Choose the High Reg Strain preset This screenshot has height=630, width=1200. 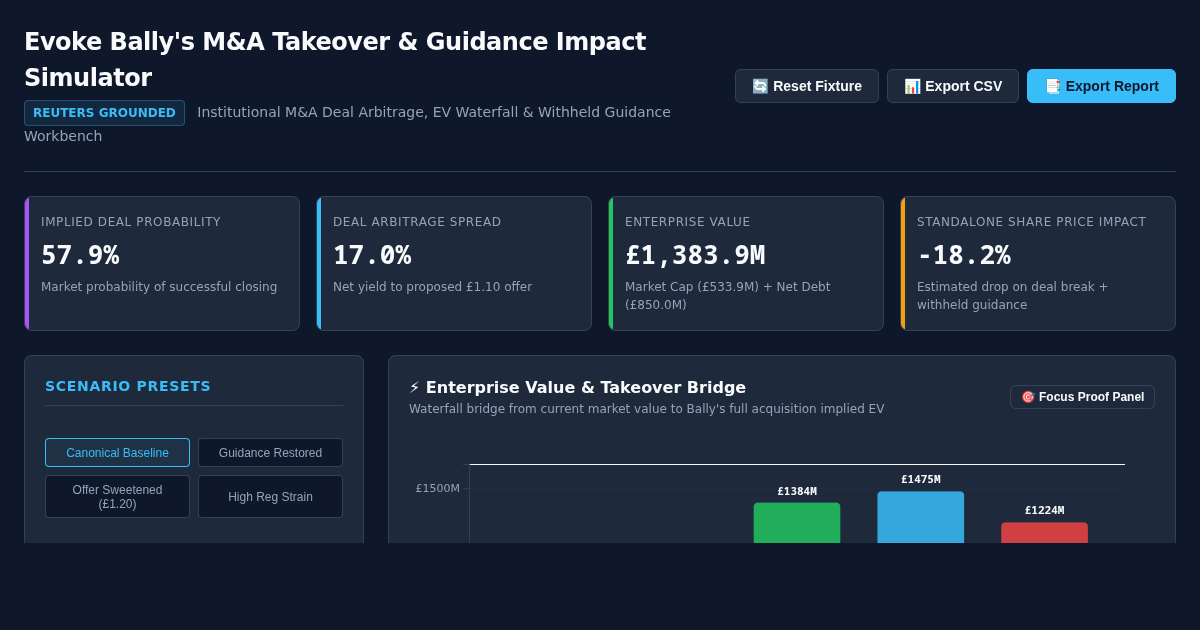[270, 497]
